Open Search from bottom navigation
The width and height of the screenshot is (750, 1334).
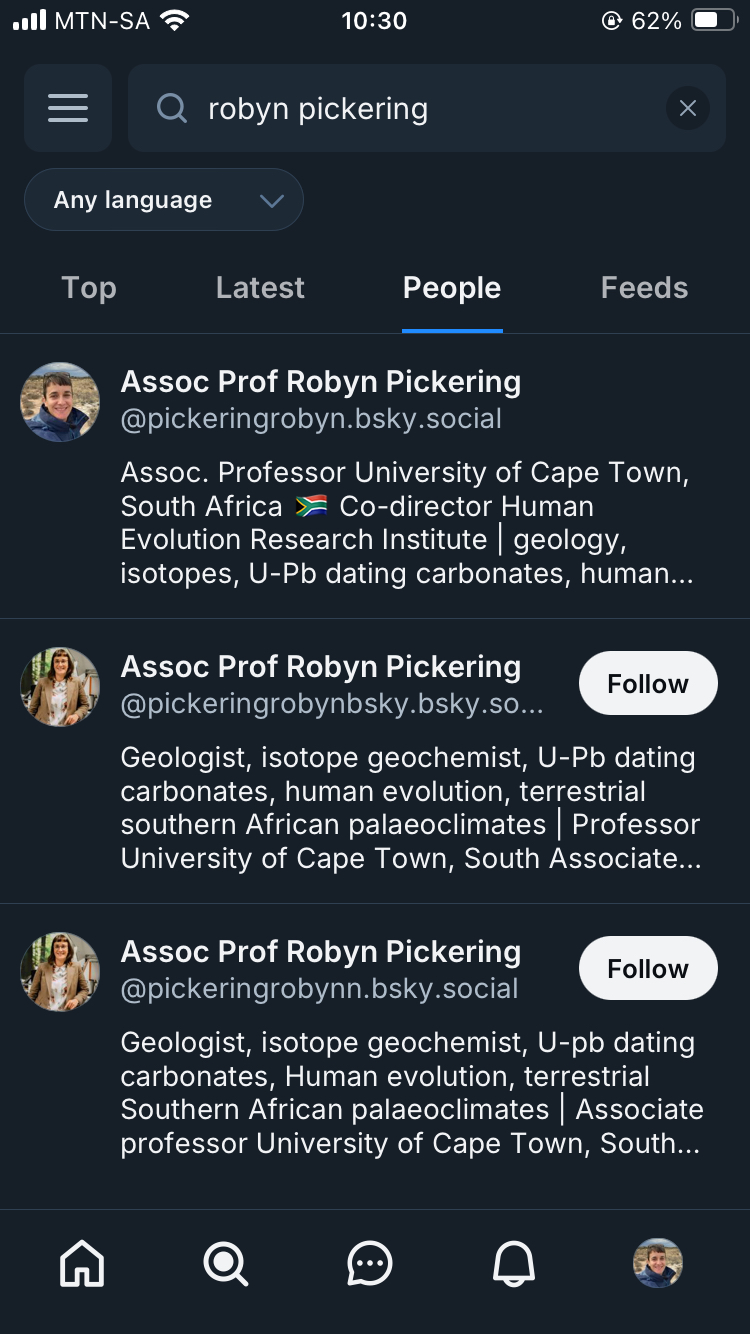[x=226, y=1264]
